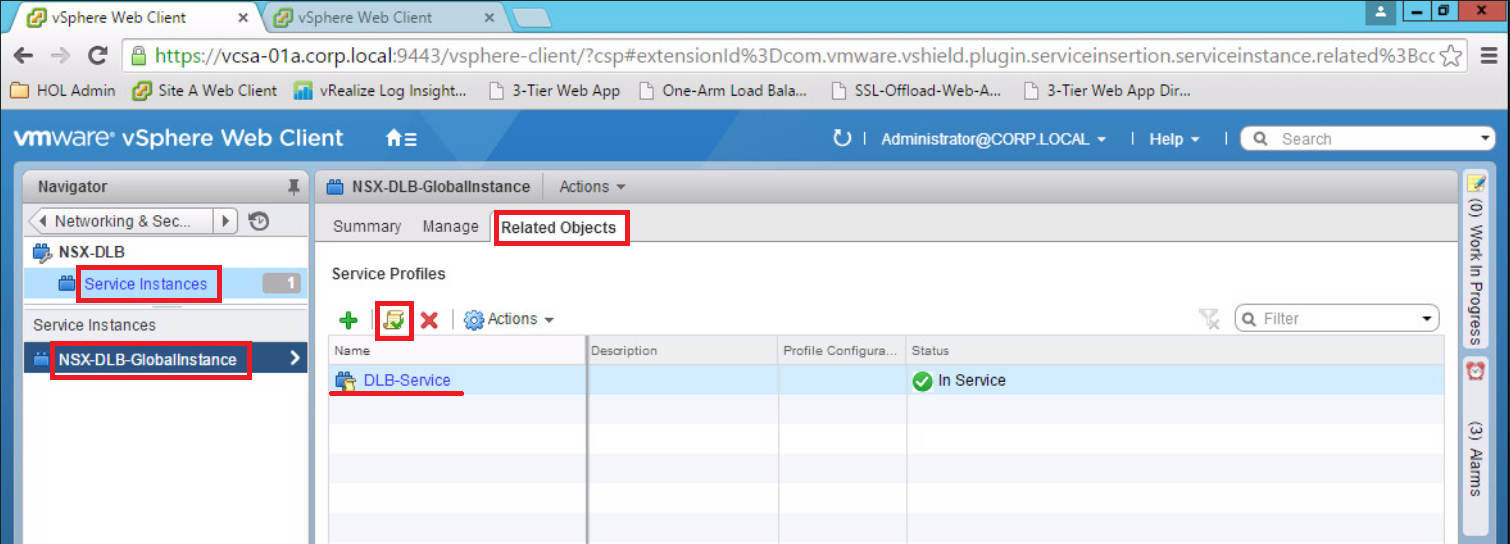Click the browser forward arrow
This screenshot has height=544, width=1510.
(x=60, y=56)
